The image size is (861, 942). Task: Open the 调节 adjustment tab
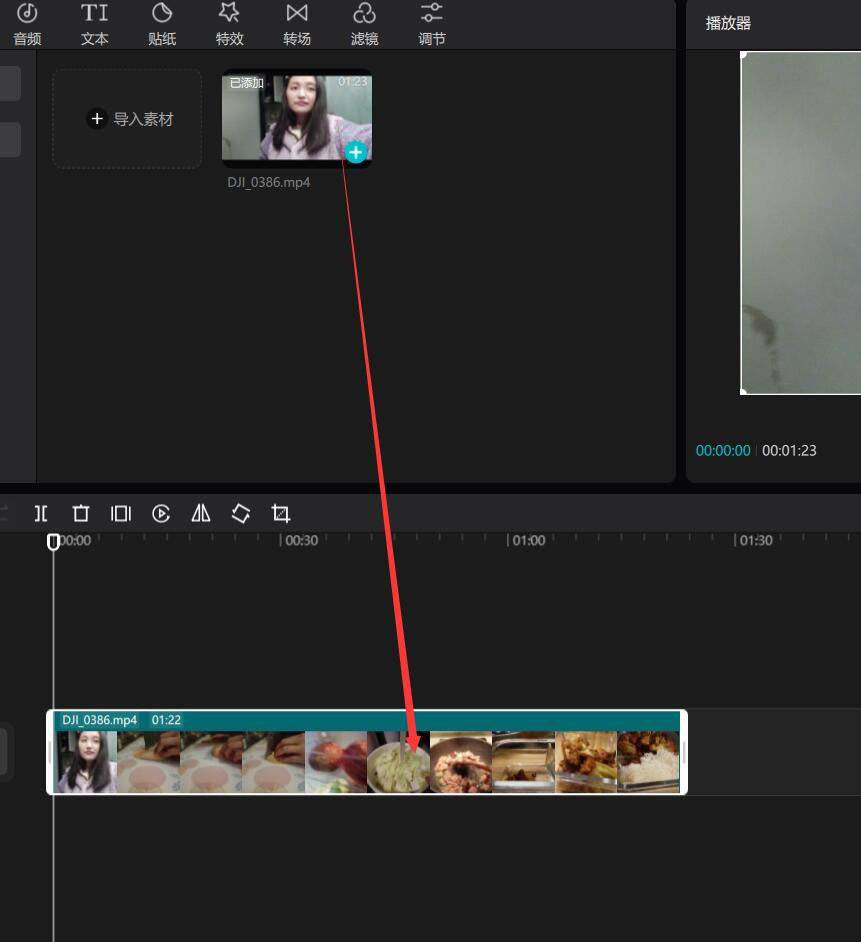point(431,25)
